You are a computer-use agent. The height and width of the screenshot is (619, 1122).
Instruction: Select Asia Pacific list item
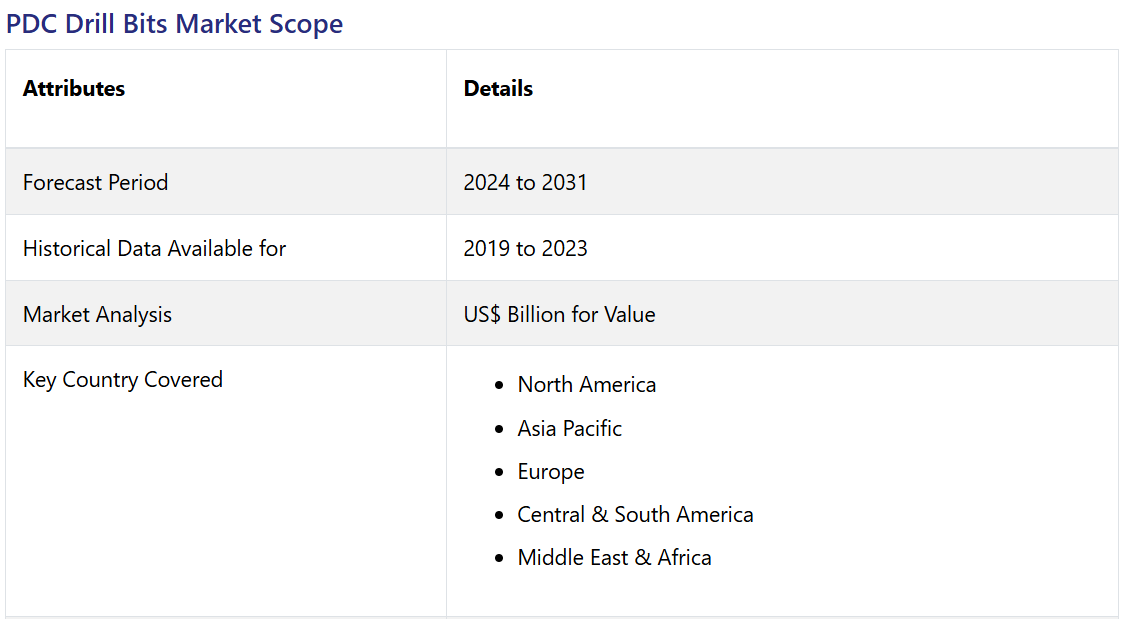569,428
